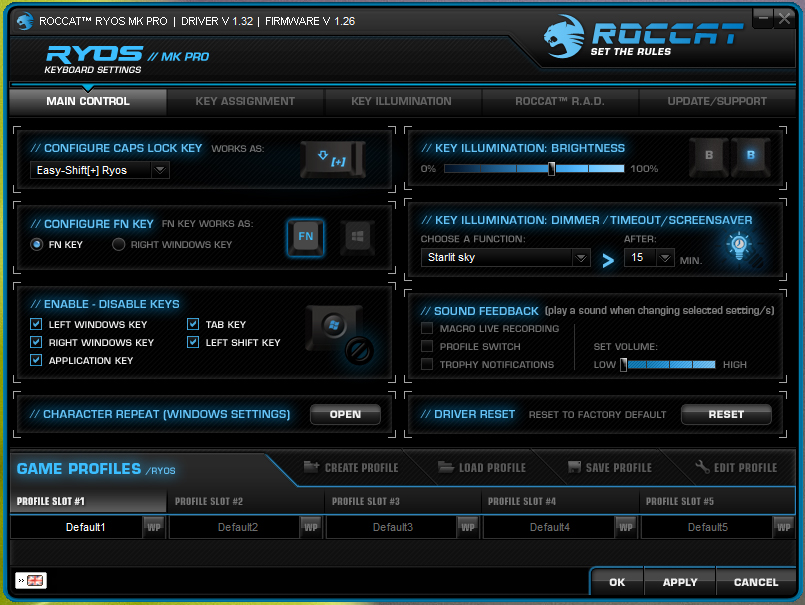805x605 pixels.
Task: Open the Caps Lock key function dropdown
Action: [x=100, y=170]
